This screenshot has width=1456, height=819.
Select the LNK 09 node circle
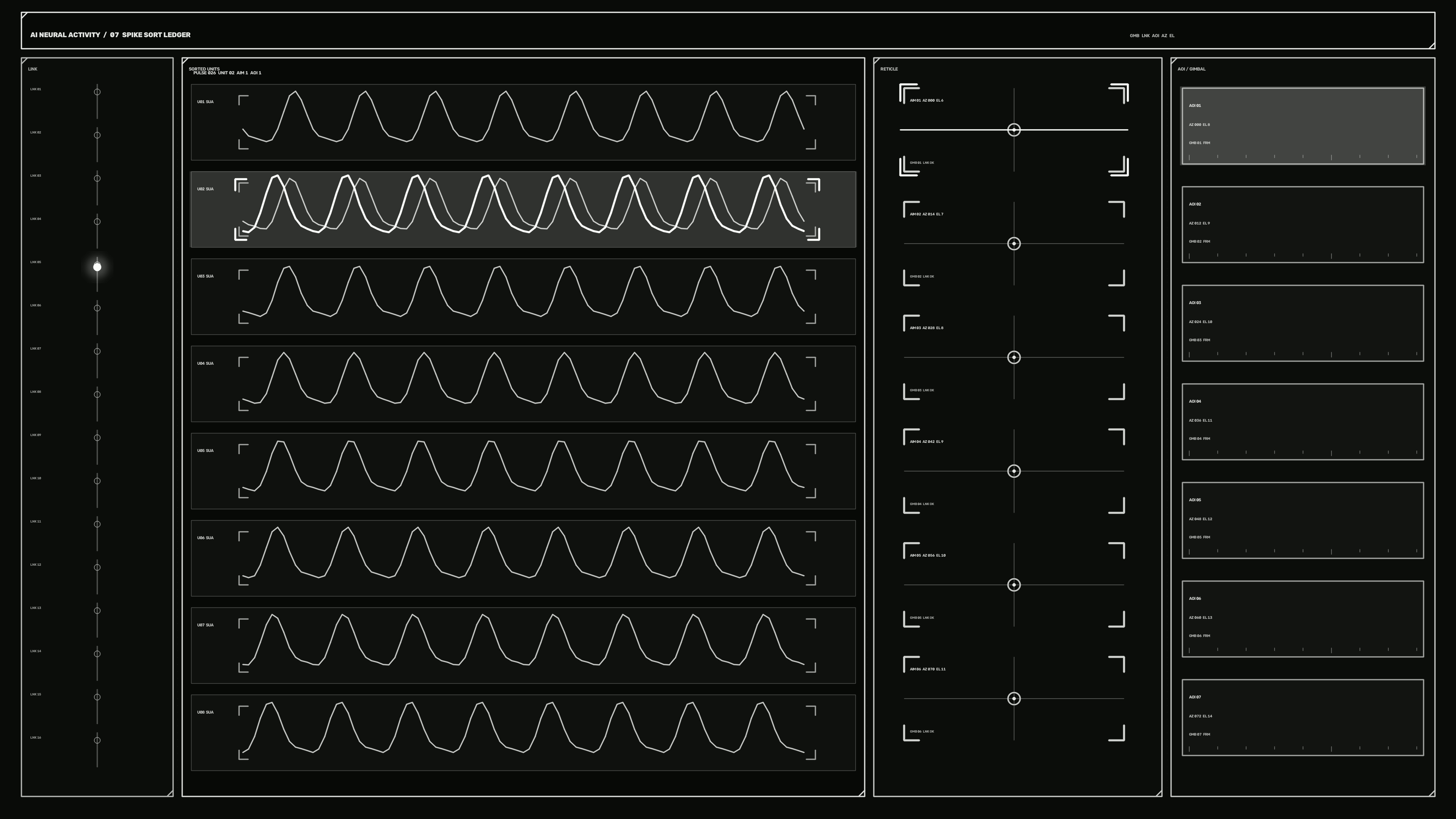coord(97,438)
